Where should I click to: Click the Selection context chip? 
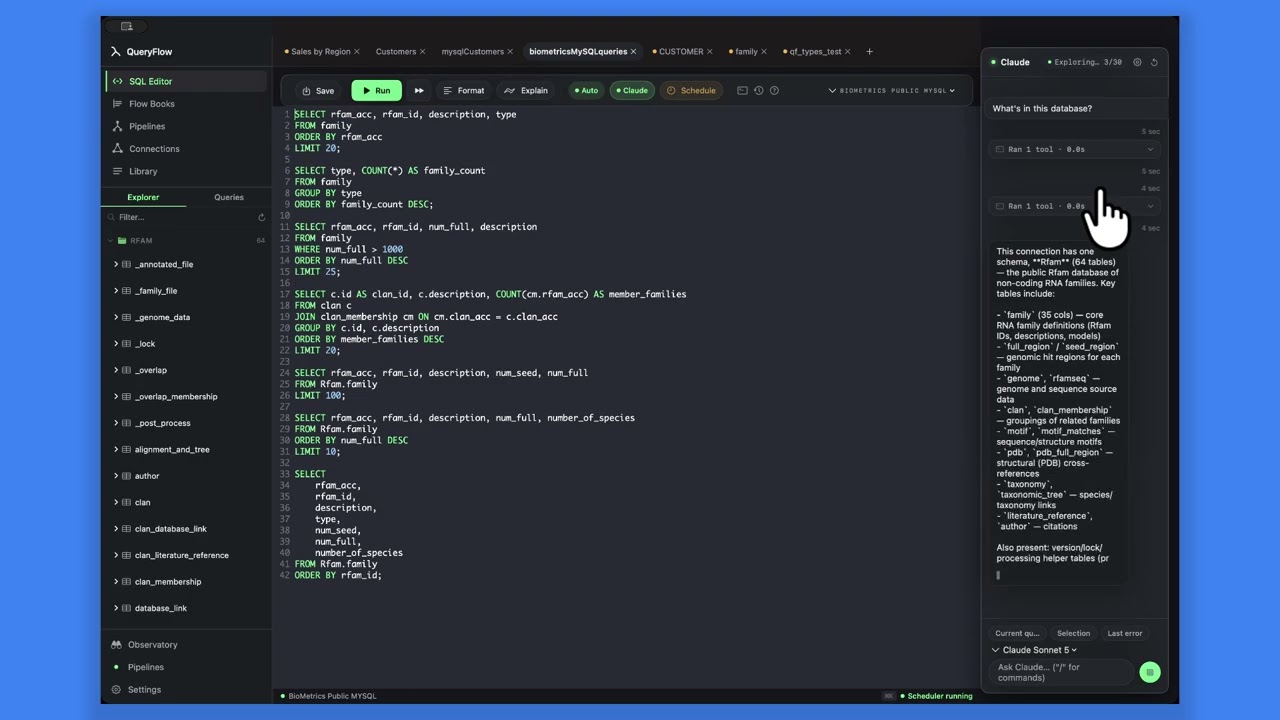pyautogui.click(x=1073, y=633)
